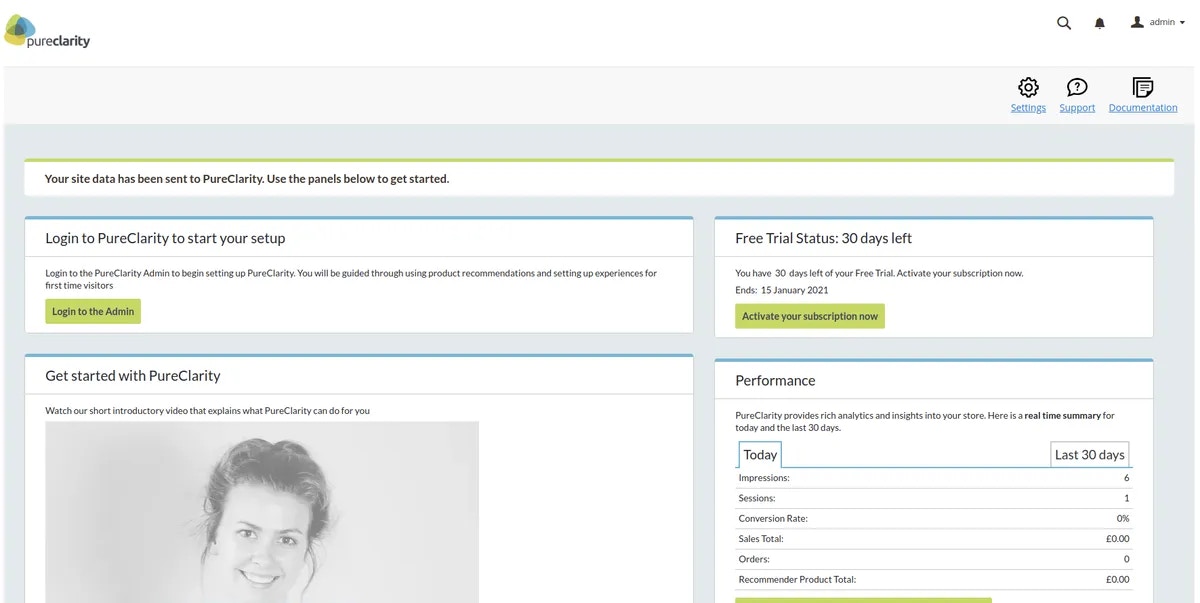Viewport: 1200px width, 603px height.
Task: Select Recommender Product Total row label
Action: coord(797,579)
